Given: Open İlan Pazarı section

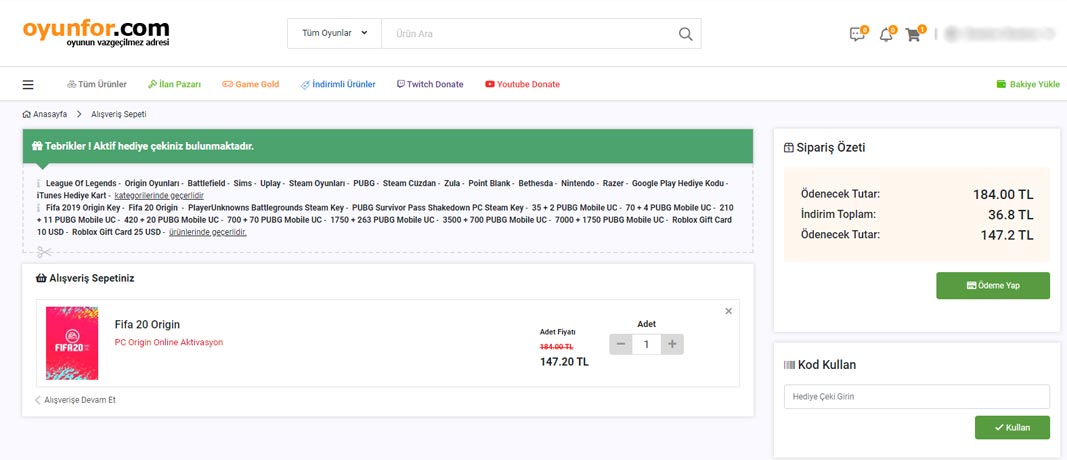Looking at the screenshot, I should (x=174, y=84).
